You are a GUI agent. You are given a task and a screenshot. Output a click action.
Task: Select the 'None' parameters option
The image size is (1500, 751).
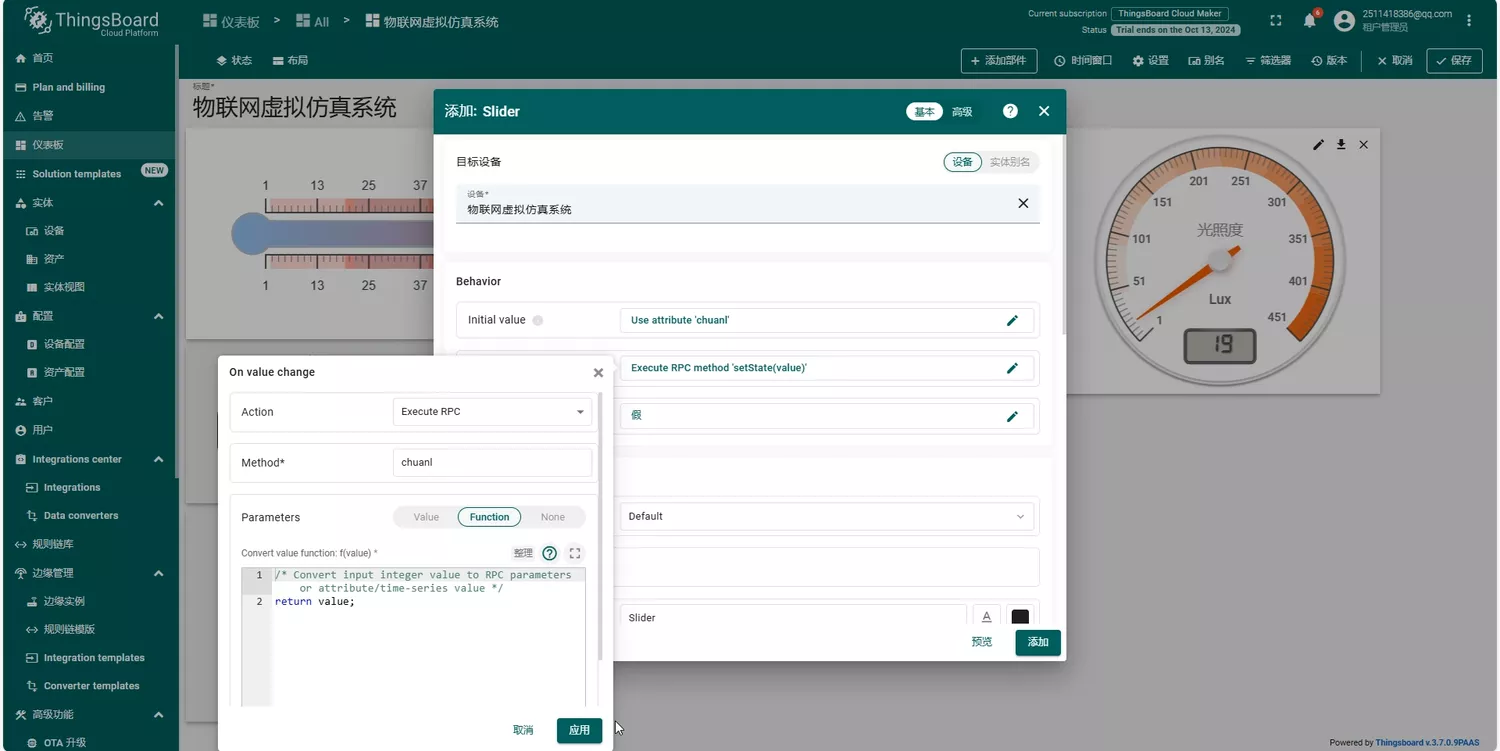pyautogui.click(x=552, y=517)
